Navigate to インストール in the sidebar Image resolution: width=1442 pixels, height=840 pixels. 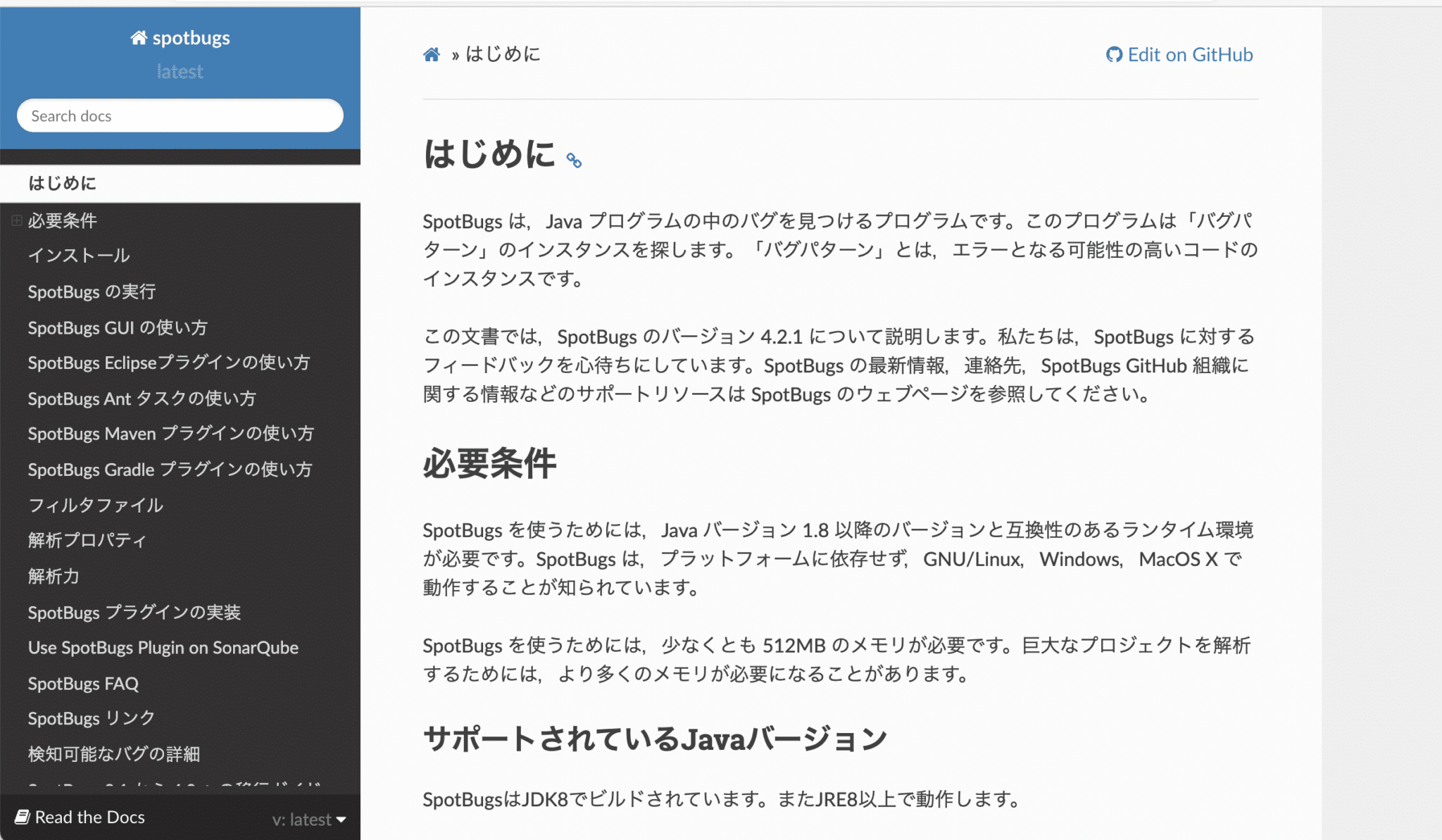point(79,256)
